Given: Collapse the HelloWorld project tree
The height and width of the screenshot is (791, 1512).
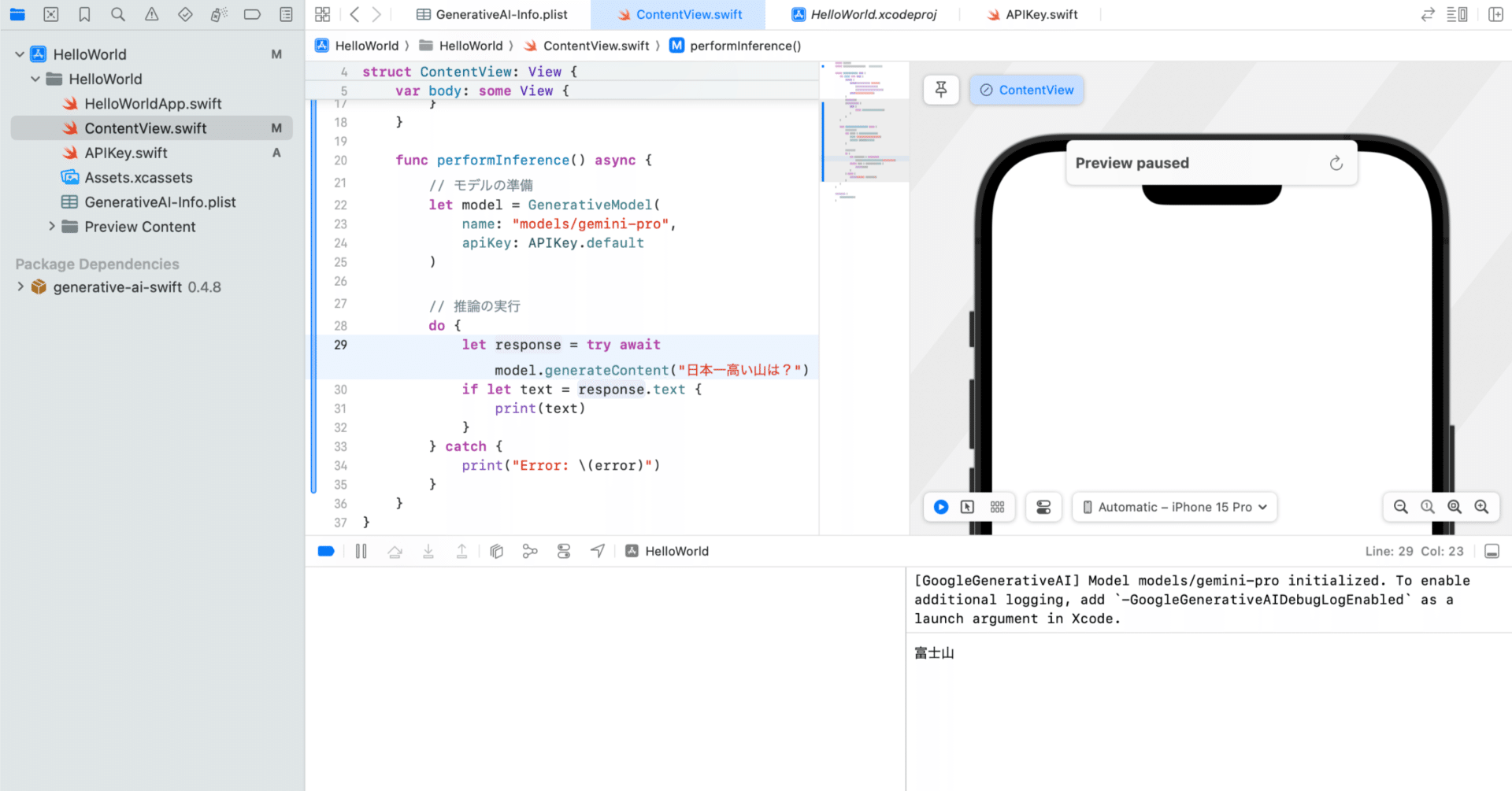Looking at the screenshot, I should 17,54.
